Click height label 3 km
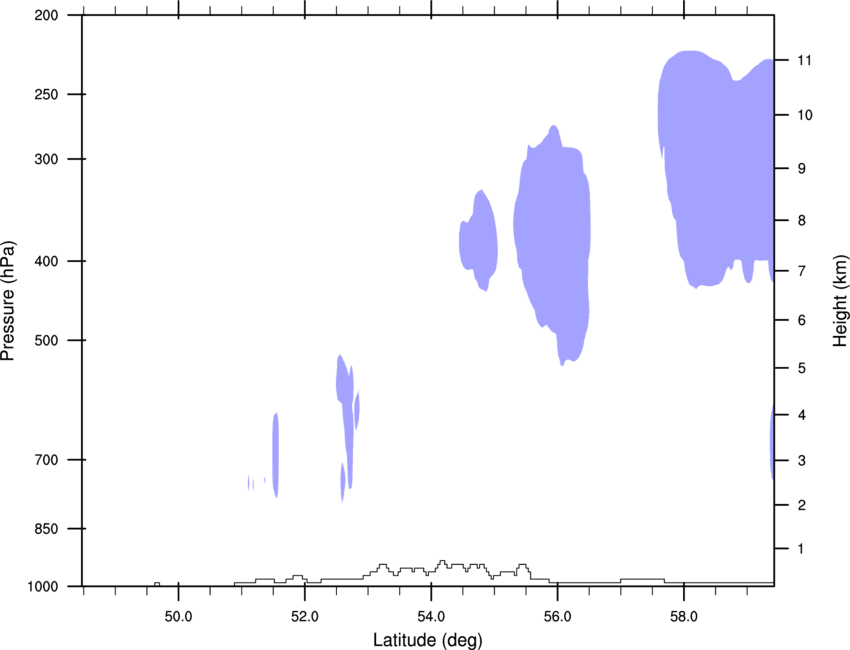850x650 pixels. click(x=802, y=461)
